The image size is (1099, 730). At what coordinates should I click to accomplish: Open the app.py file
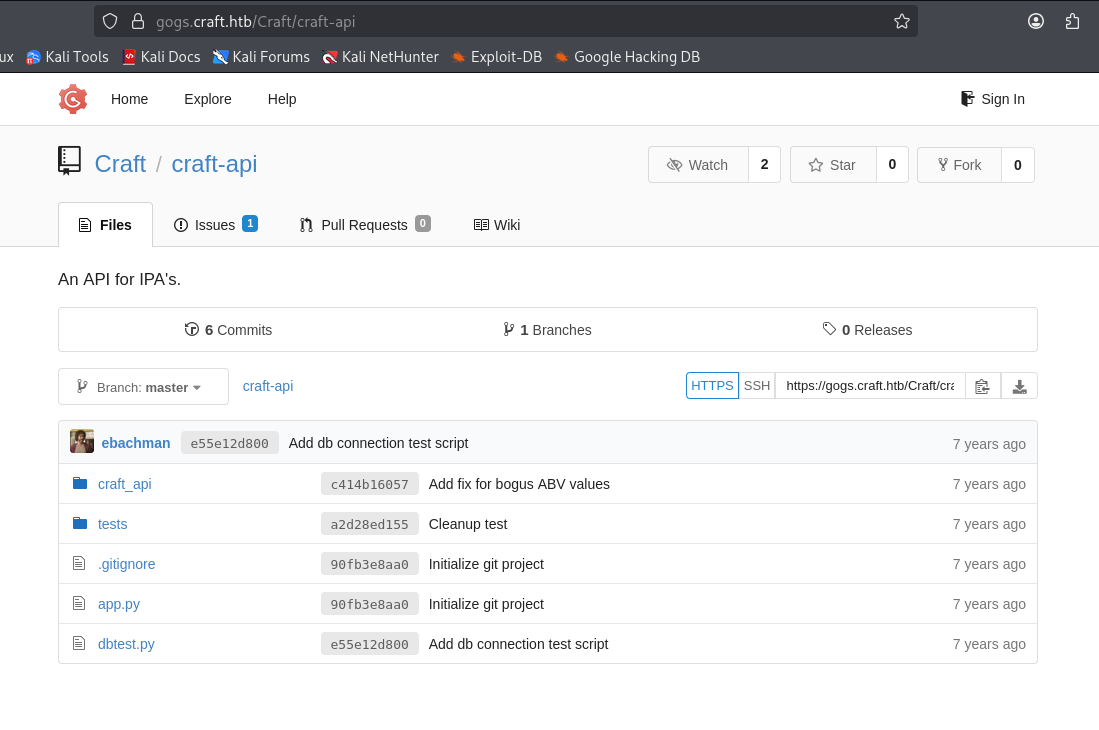119,604
